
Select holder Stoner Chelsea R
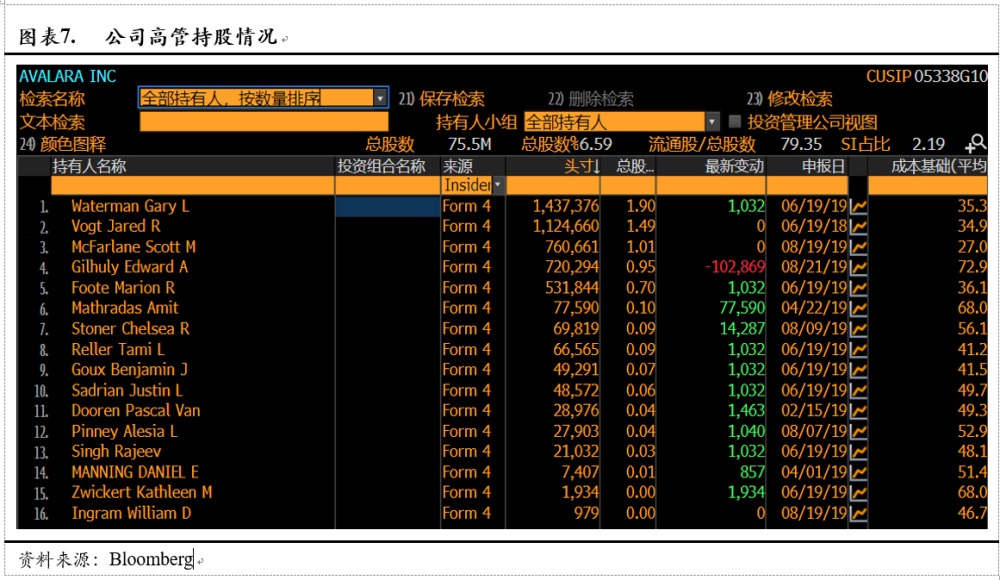[x=131, y=329]
